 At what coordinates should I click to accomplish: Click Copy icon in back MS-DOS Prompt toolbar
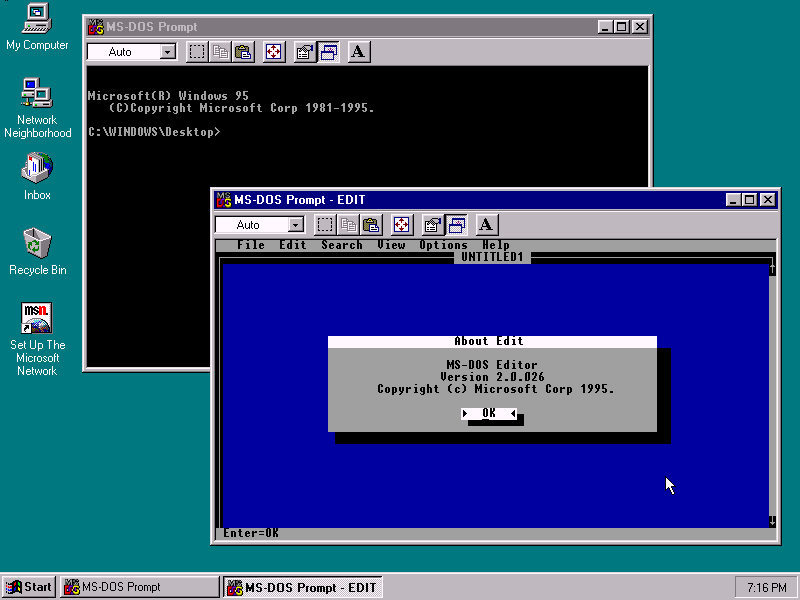point(220,52)
